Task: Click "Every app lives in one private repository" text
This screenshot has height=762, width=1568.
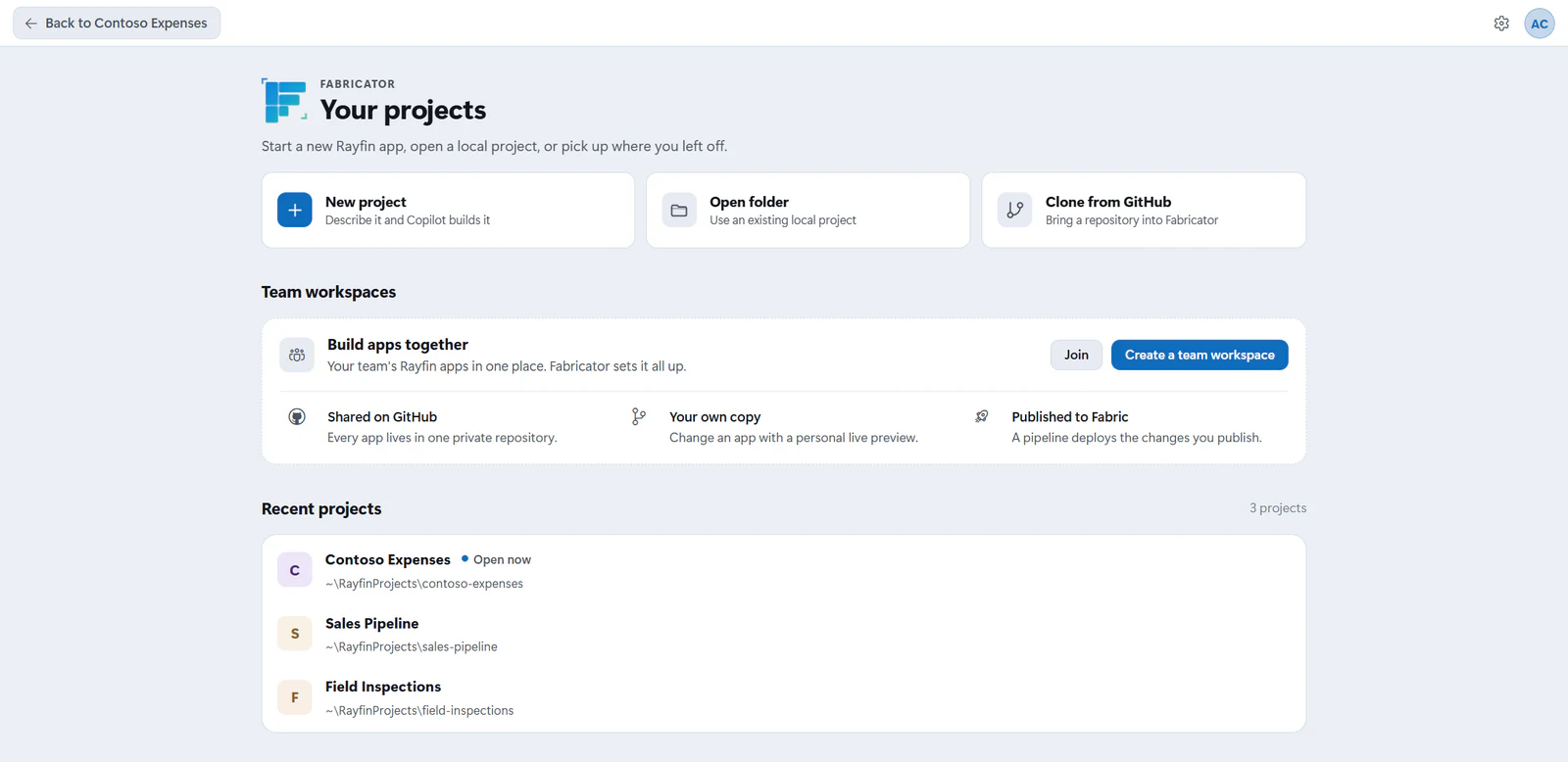Action: [442, 438]
